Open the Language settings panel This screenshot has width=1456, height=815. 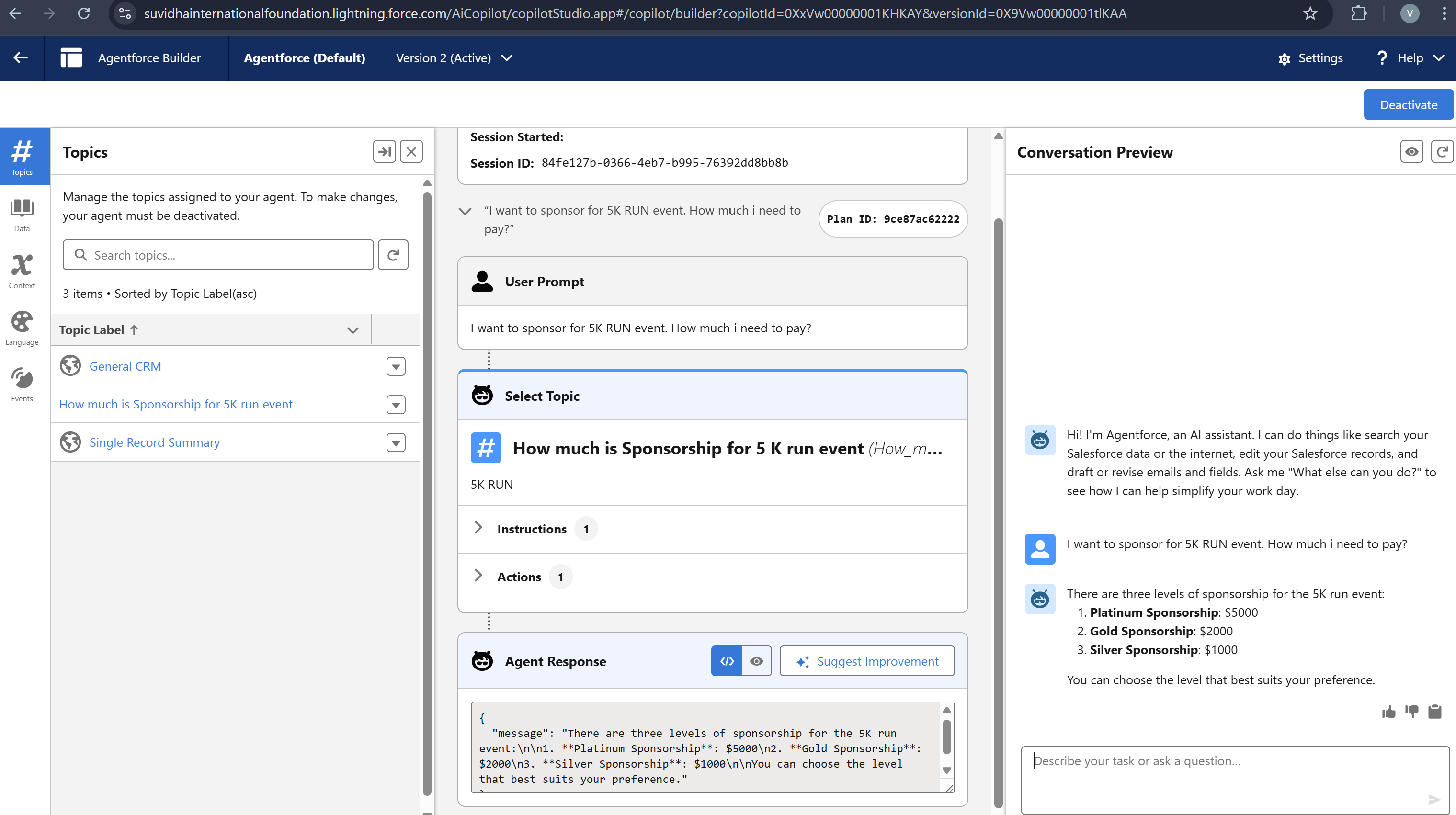click(x=22, y=328)
